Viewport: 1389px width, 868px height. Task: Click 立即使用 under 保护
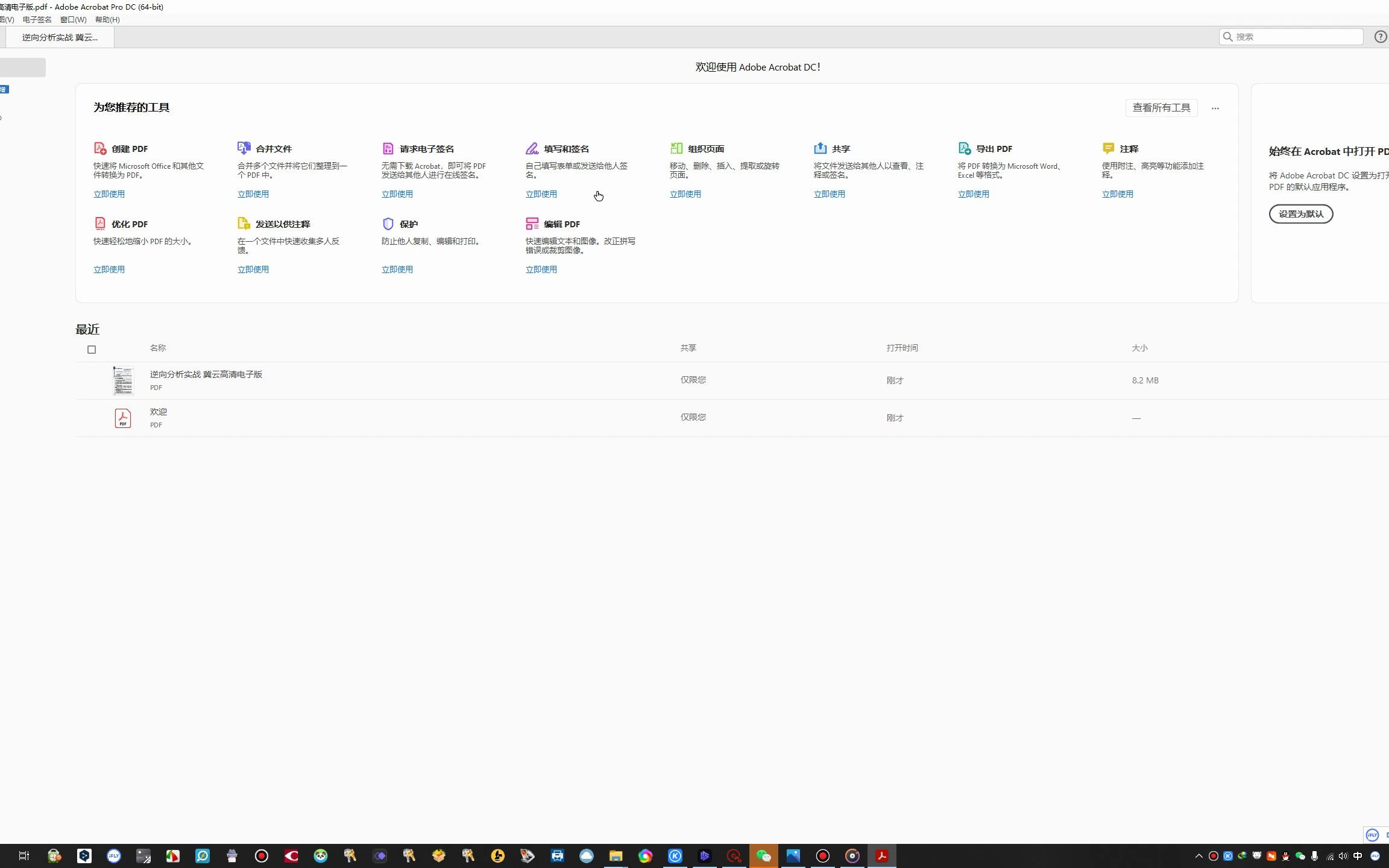point(397,269)
